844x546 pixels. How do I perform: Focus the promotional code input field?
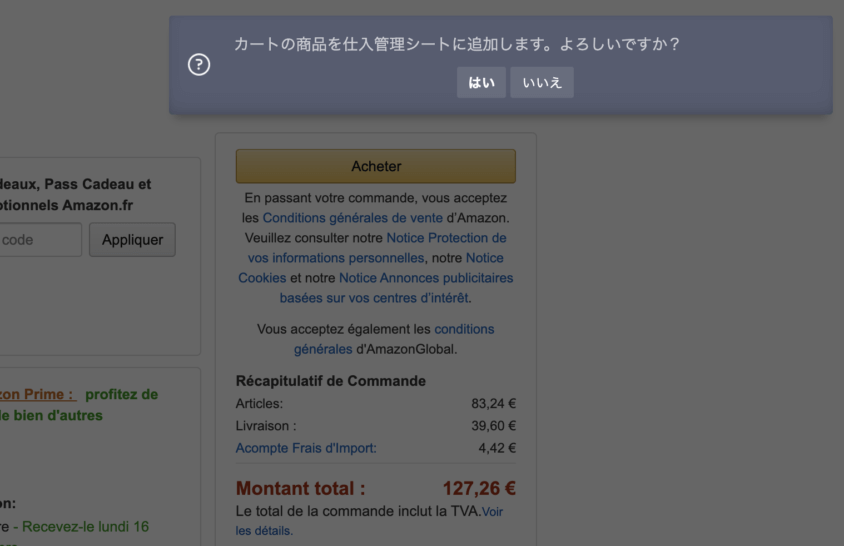click(38, 240)
